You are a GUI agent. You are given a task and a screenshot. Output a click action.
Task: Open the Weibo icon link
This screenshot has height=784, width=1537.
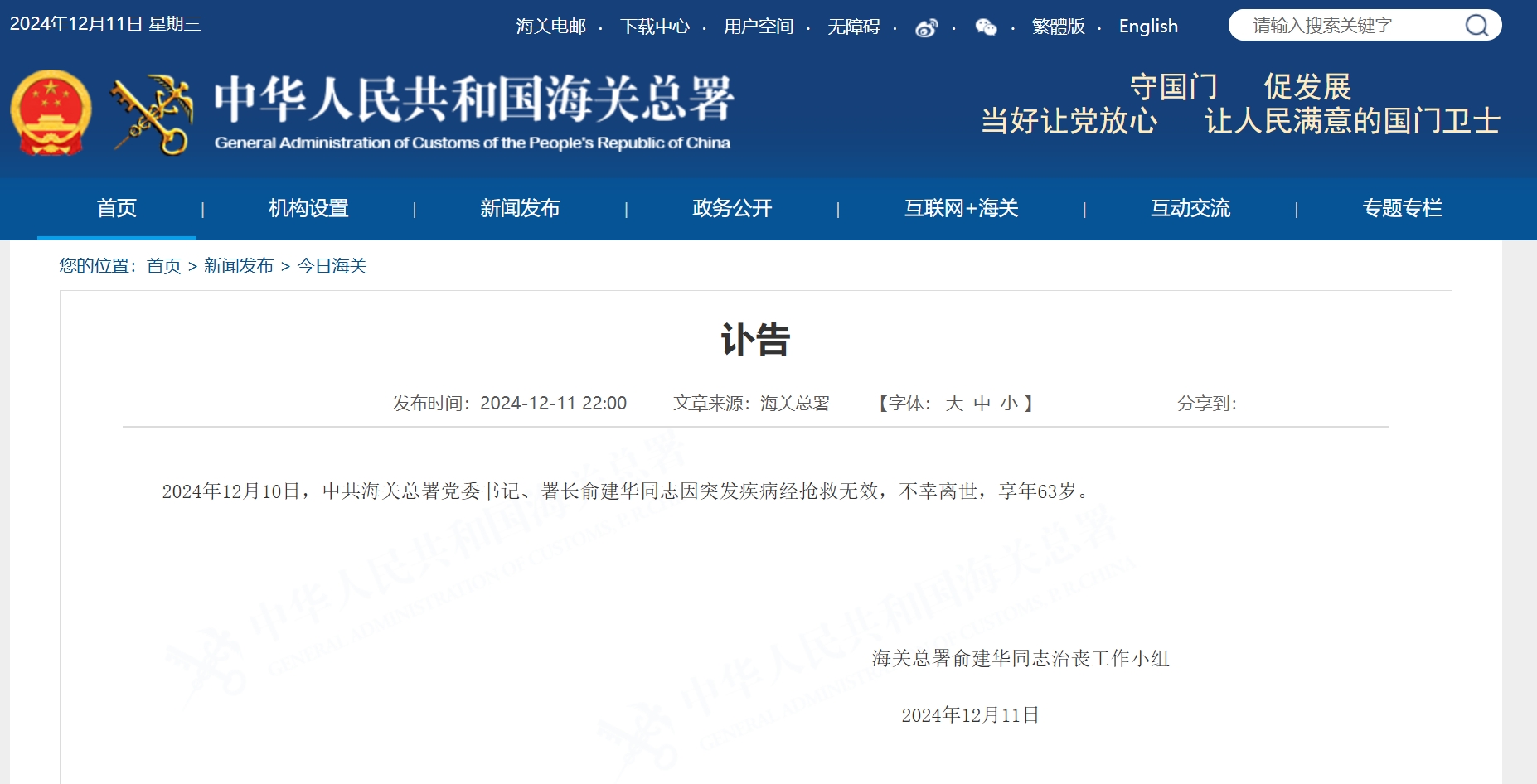click(x=926, y=27)
